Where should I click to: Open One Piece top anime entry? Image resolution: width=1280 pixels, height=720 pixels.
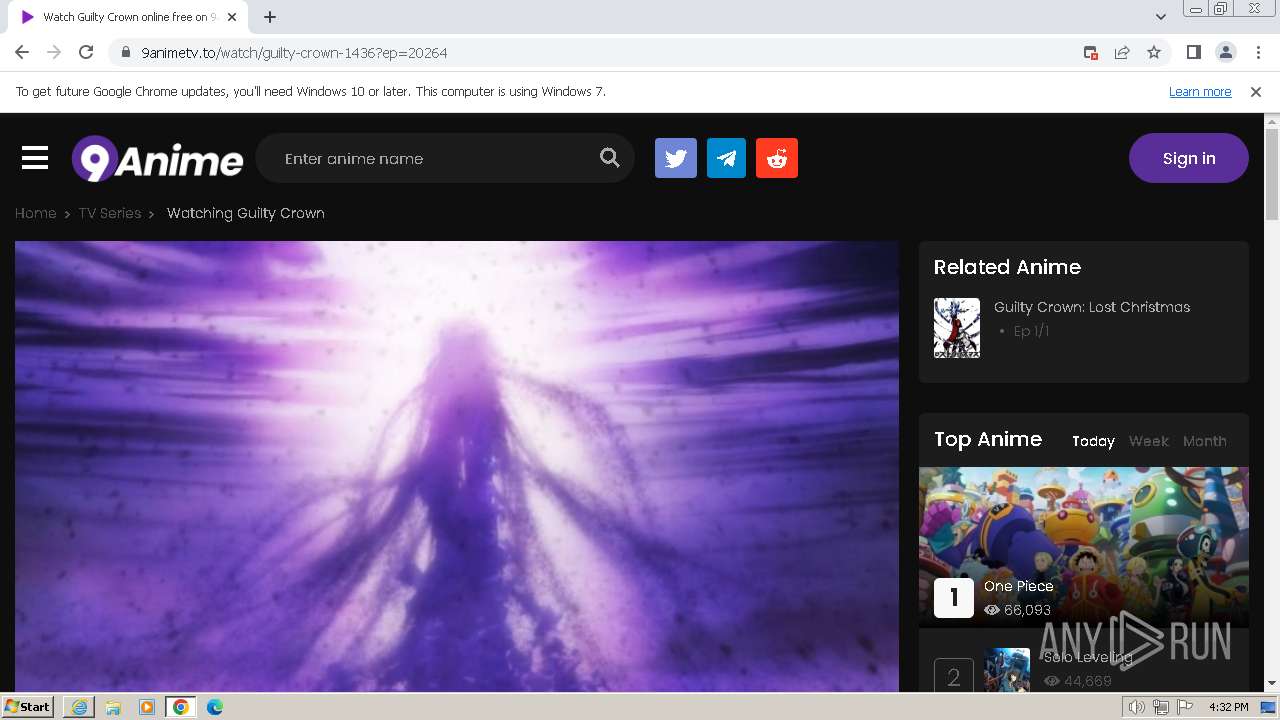pos(1084,547)
